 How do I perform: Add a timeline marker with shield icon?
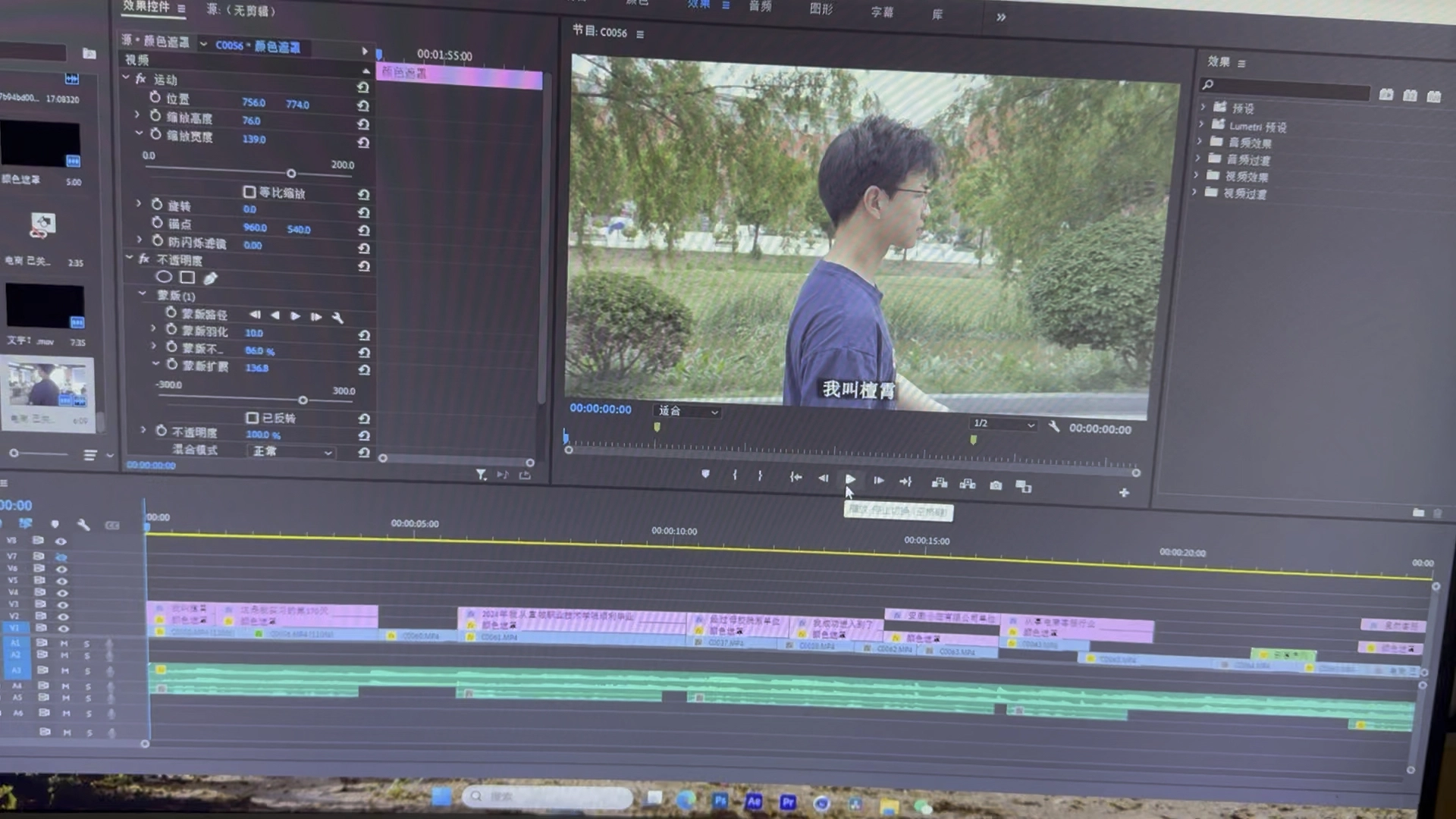pos(55,524)
